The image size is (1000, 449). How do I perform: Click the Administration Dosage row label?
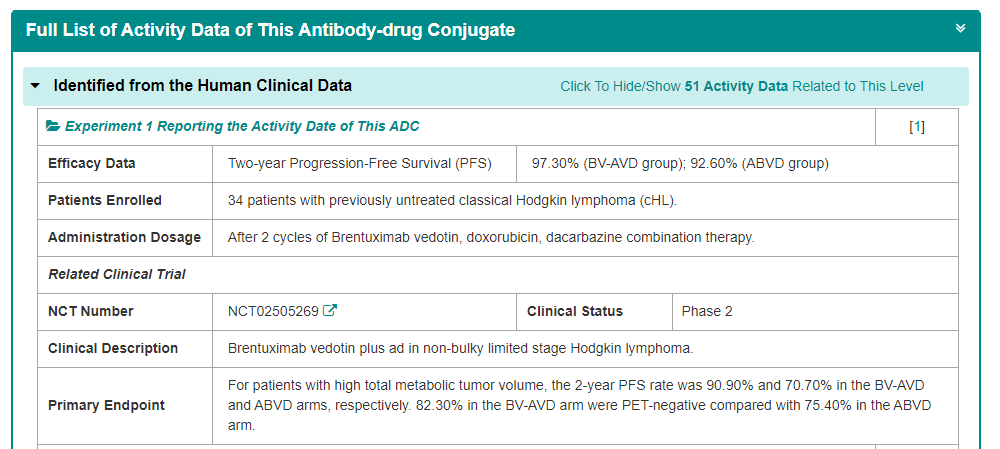coord(124,237)
